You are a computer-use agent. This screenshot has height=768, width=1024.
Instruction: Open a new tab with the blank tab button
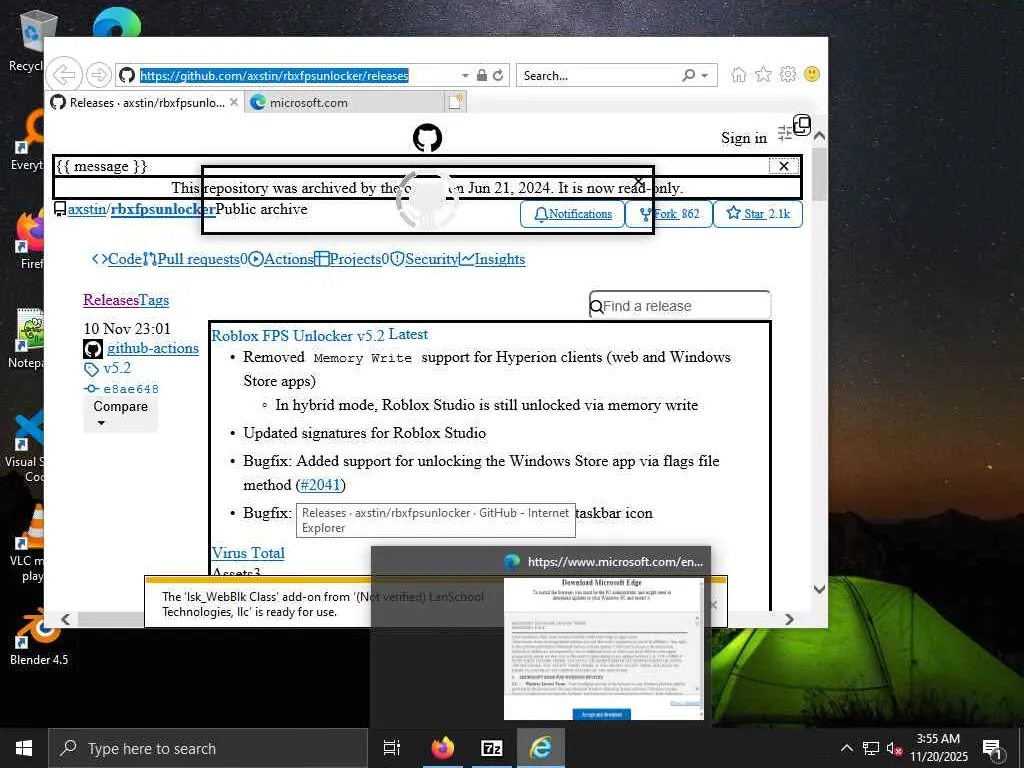[456, 102]
